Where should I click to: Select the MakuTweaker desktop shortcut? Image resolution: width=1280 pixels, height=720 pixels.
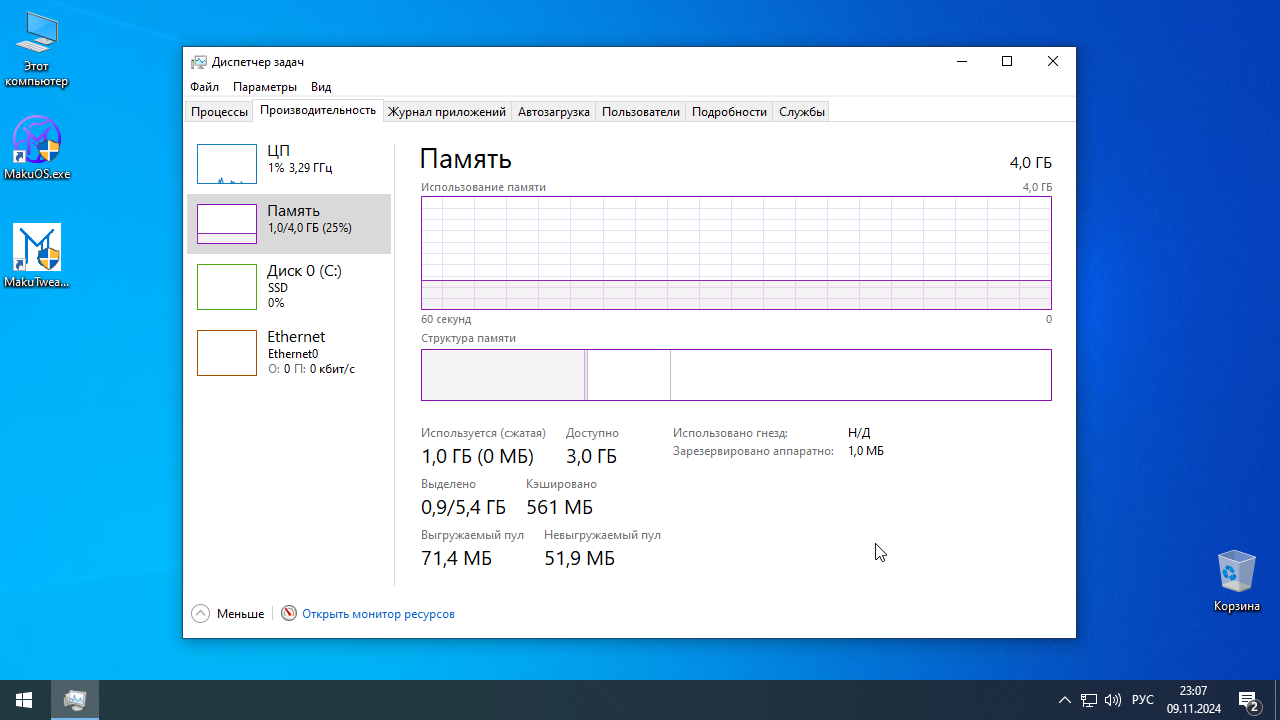point(37,255)
